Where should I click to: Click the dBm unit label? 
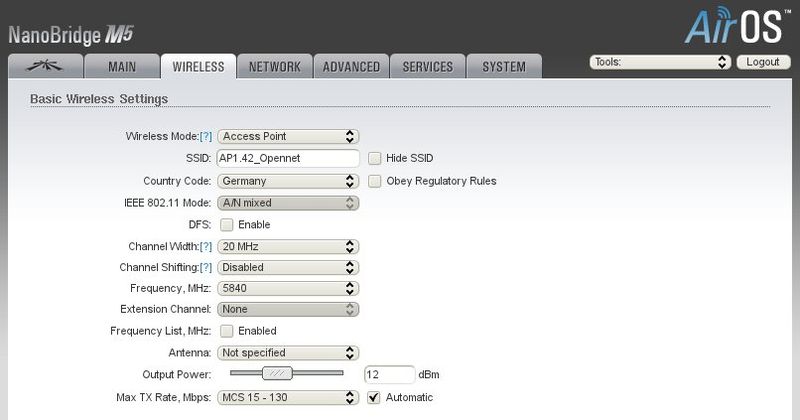click(429, 375)
